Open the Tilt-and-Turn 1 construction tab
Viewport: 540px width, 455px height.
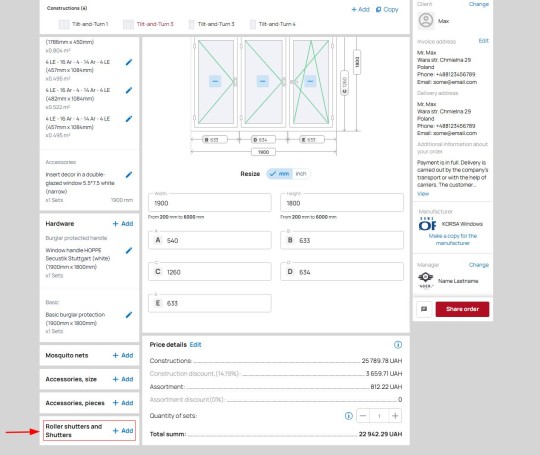(x=84, y=24)
